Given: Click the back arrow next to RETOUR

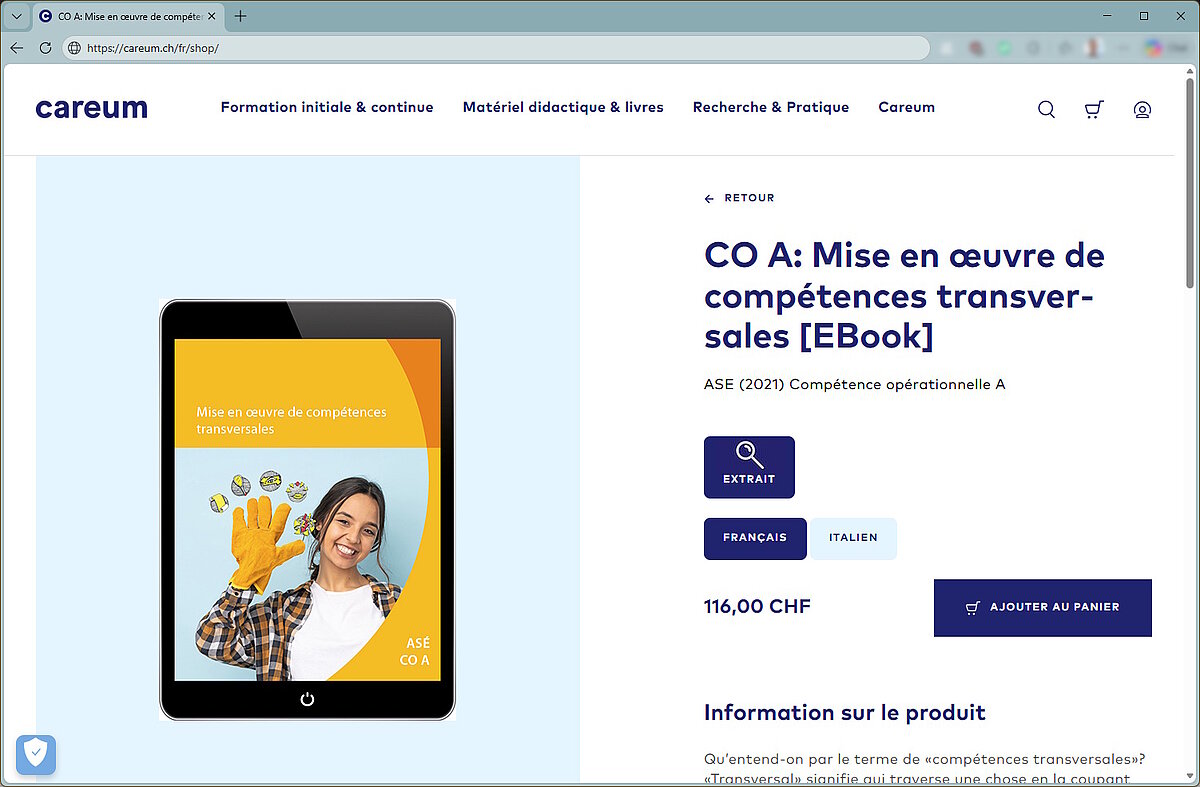Looking at the screenshot, I should pyautogui.click(x=710, y=198).
